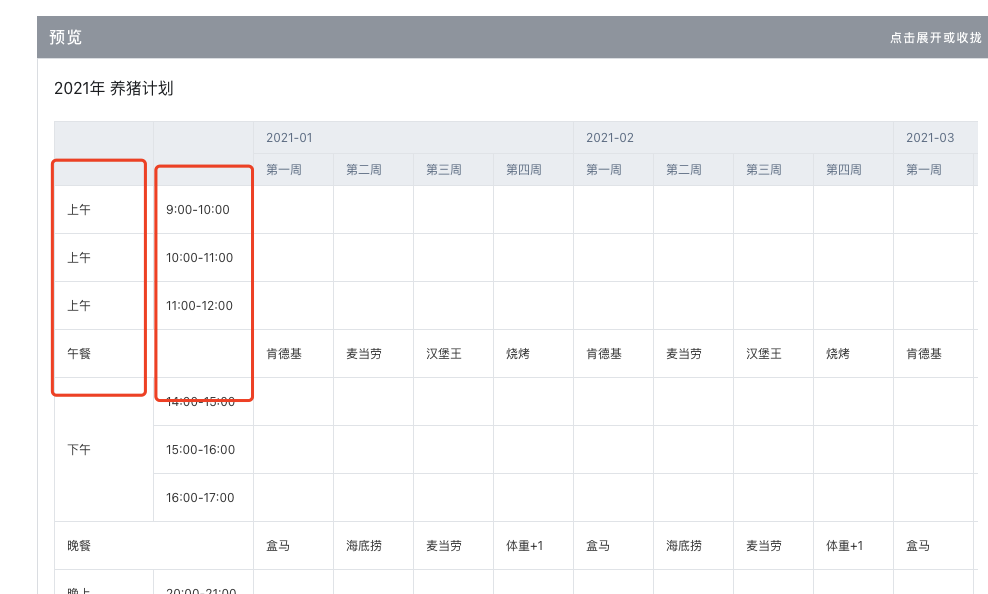Click the 晚餐 row label
Screen dimensions: 988x594
79,545
